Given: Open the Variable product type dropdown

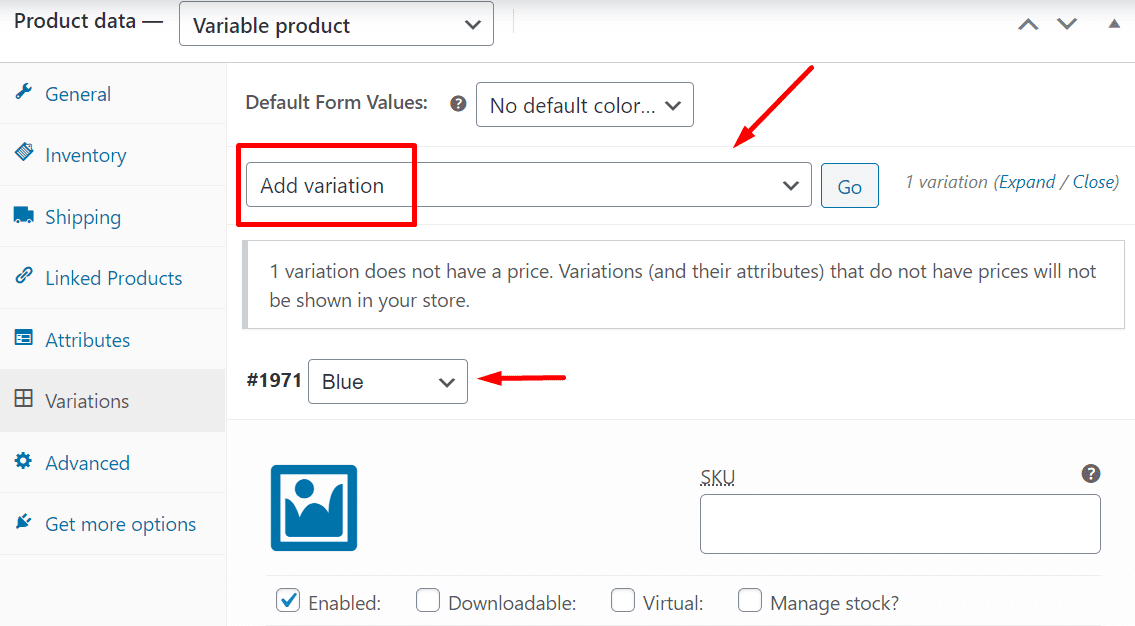Looking at the screenshot, I should click(337, 24).
